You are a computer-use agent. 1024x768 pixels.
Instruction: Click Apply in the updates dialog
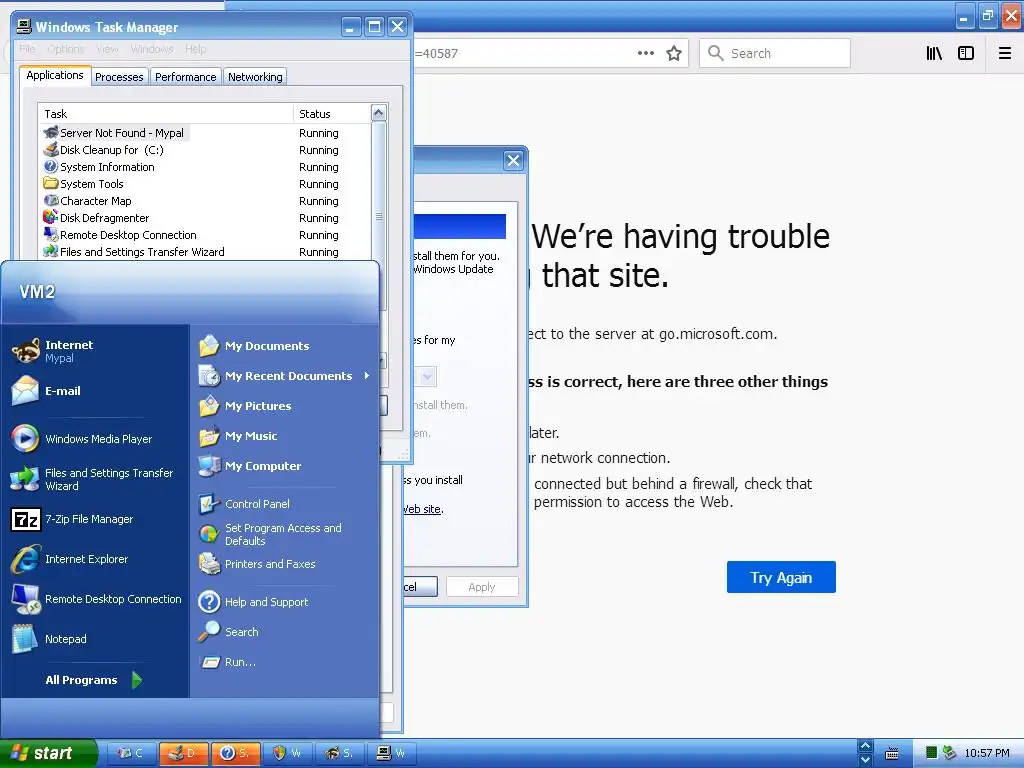pos(482,586)
